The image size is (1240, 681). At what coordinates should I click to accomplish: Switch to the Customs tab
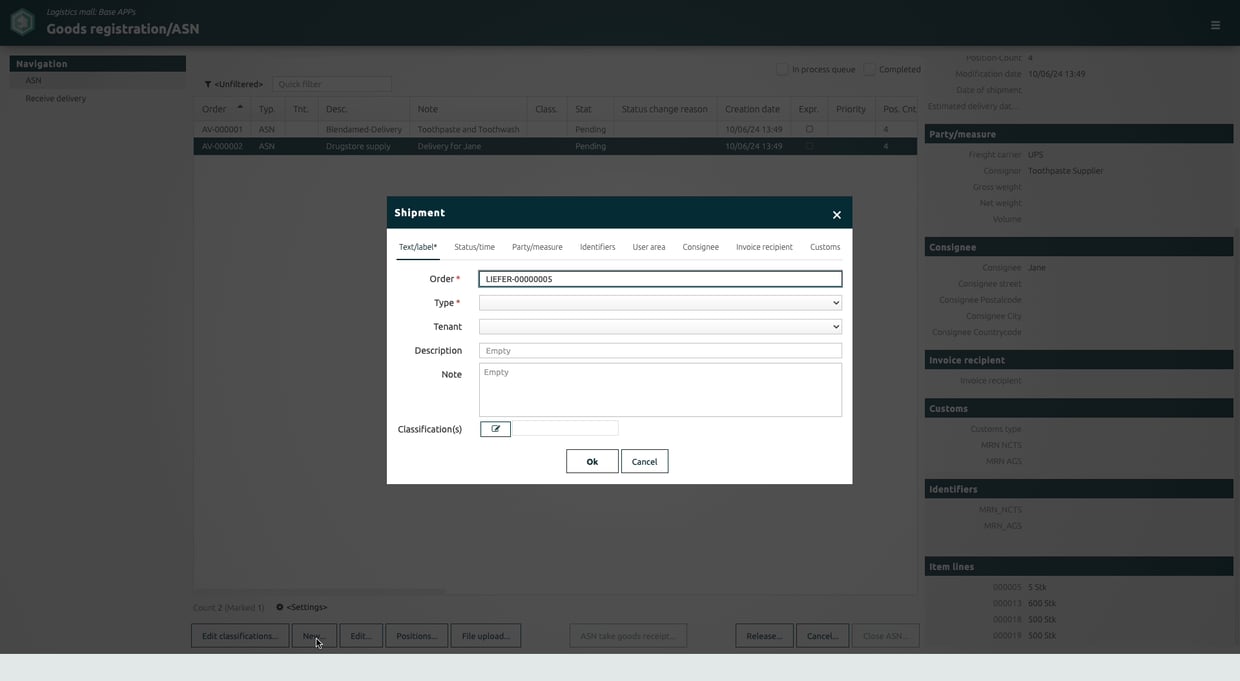tap(825, 247)
